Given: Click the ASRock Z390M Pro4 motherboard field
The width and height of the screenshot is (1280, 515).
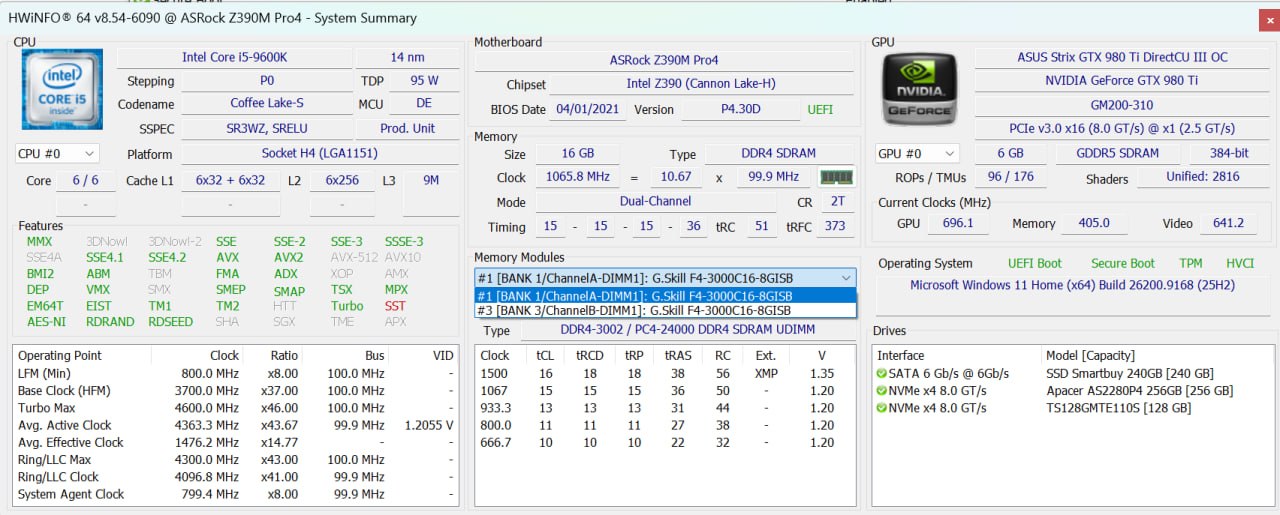Looking at the screenshot, I should [664, 60].
